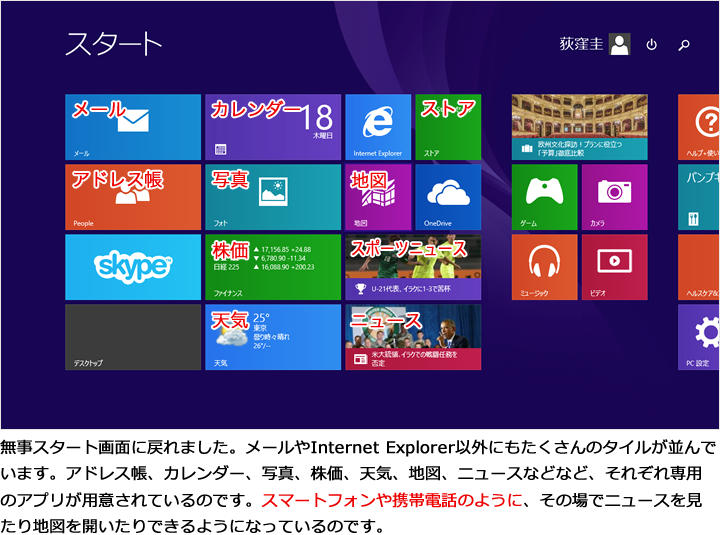Click the 米大統領 news headline
Image resolution: width=720 pixels, height=535 pixels.
coord(415,359)
